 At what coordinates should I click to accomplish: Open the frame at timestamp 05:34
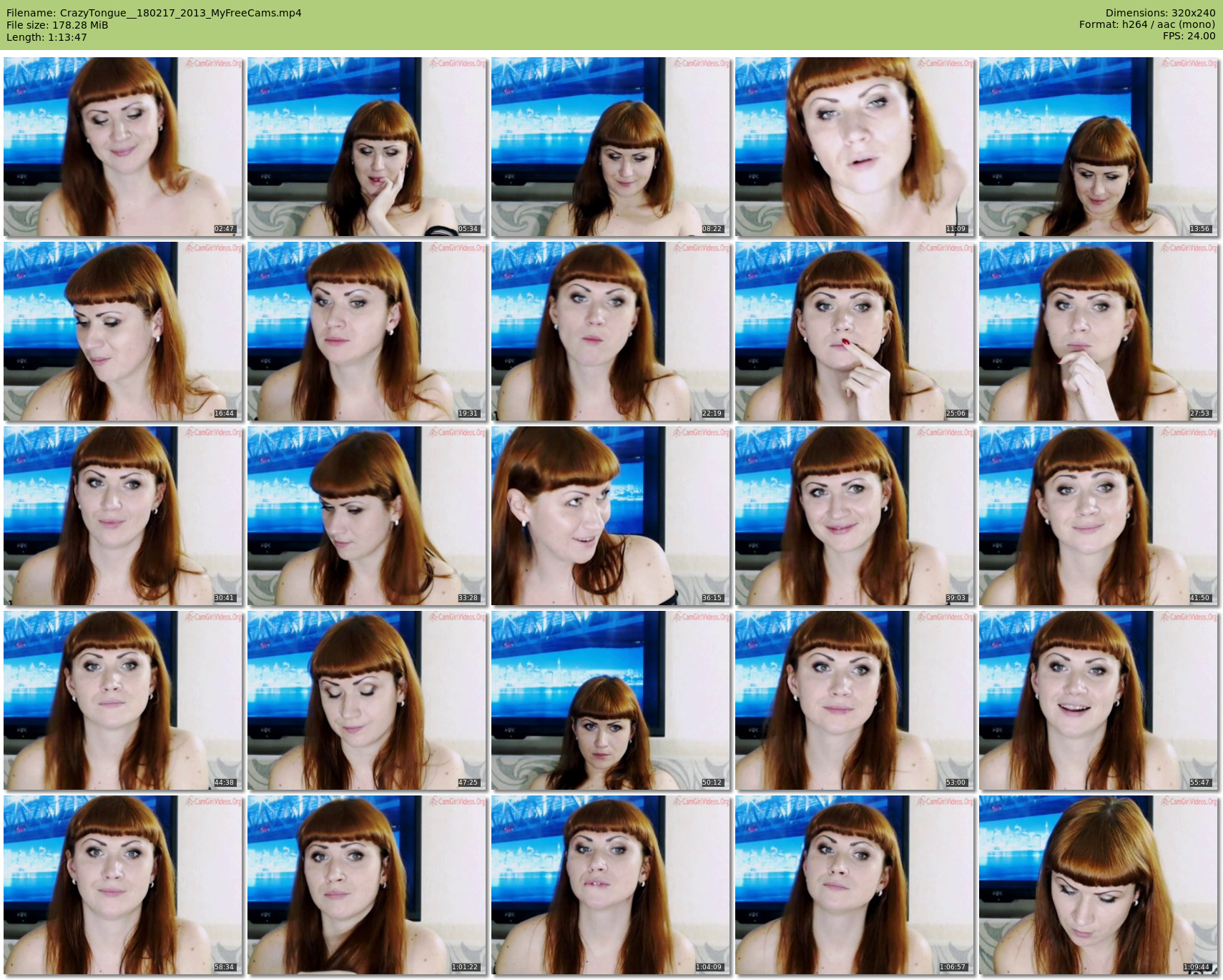367,147
